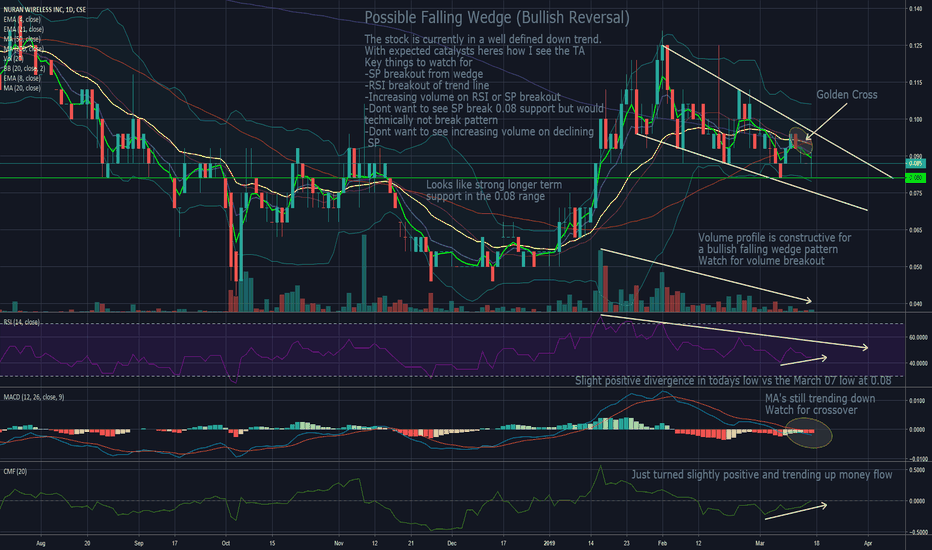The width and height of the screenshot is (932, 550).
Task: Select the Possible Falling Wedge title annotation
Action: [x=497, y=18]
